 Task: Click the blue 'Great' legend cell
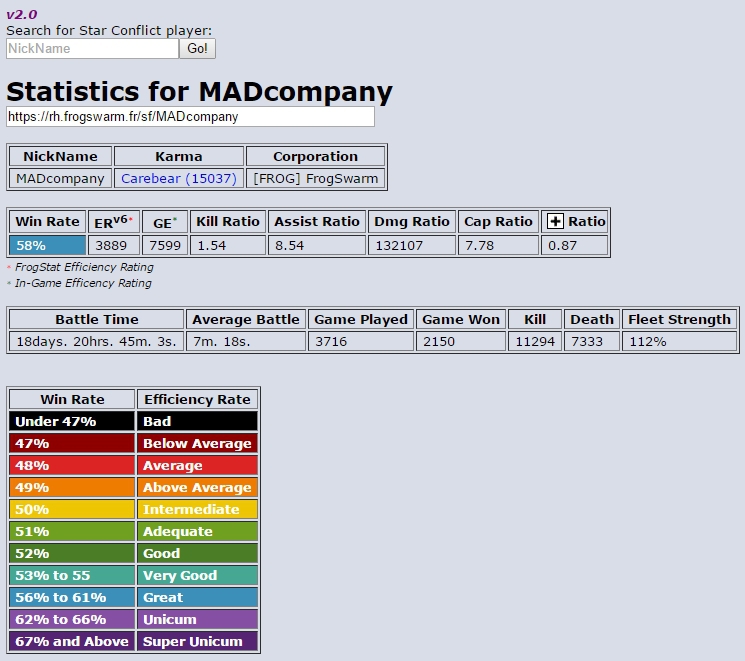197,597
